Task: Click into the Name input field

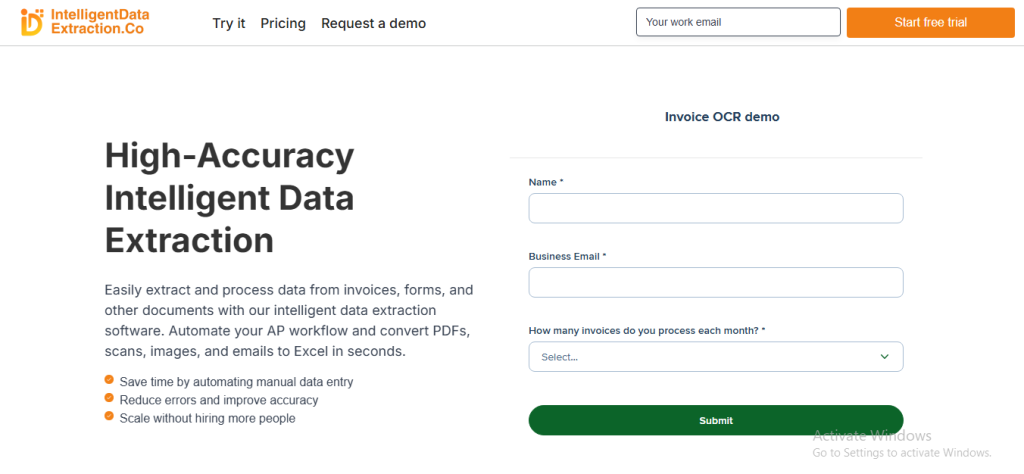Action: pyautogui.click(x=716, y=208)
